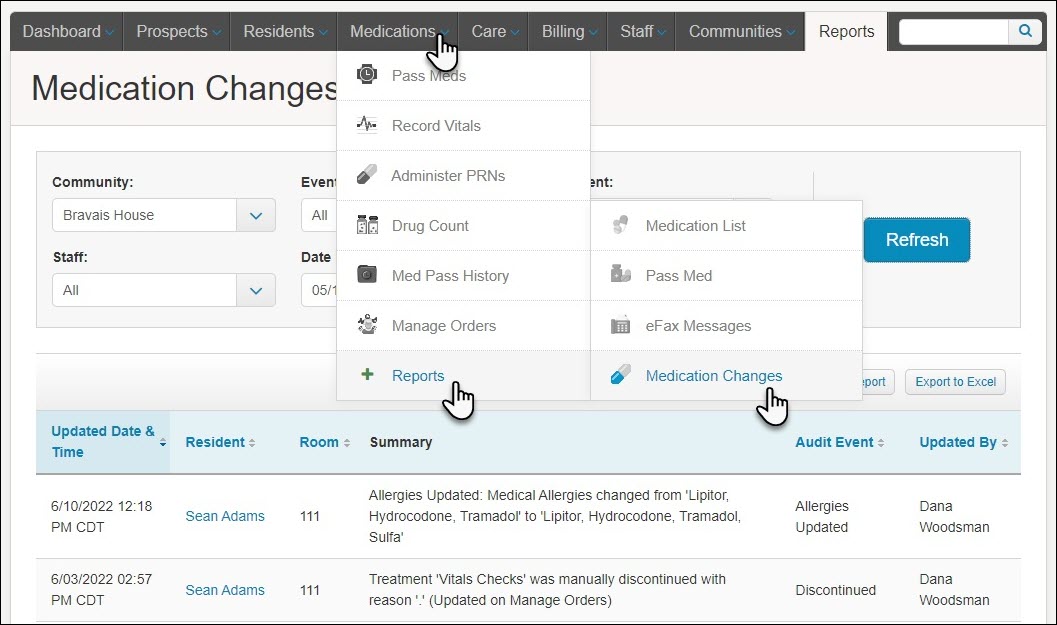
Task: Click the Administer PRNs pill icon
Action: 367,175
